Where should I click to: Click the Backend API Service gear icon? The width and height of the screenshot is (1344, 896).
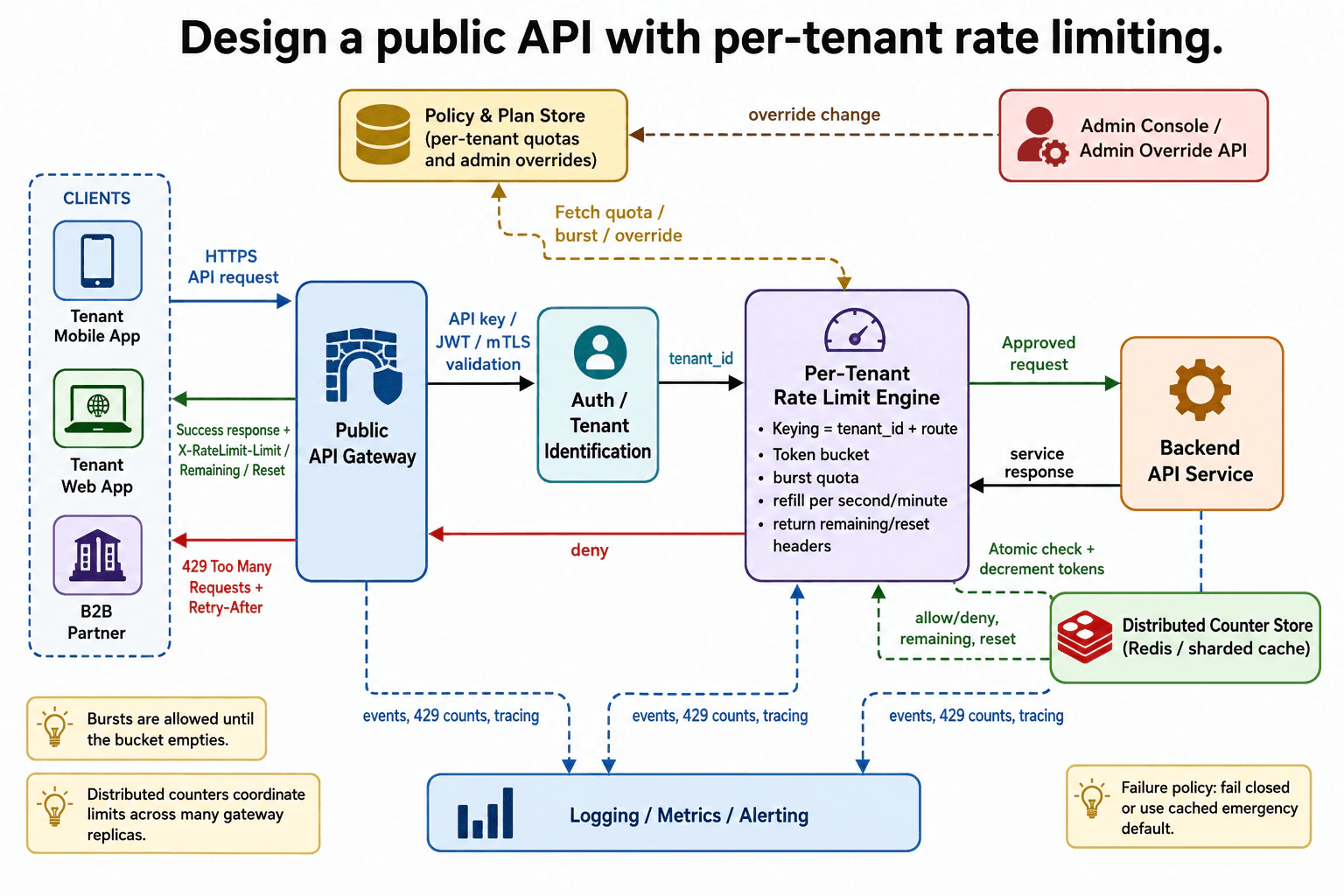tap(1200, 390)
